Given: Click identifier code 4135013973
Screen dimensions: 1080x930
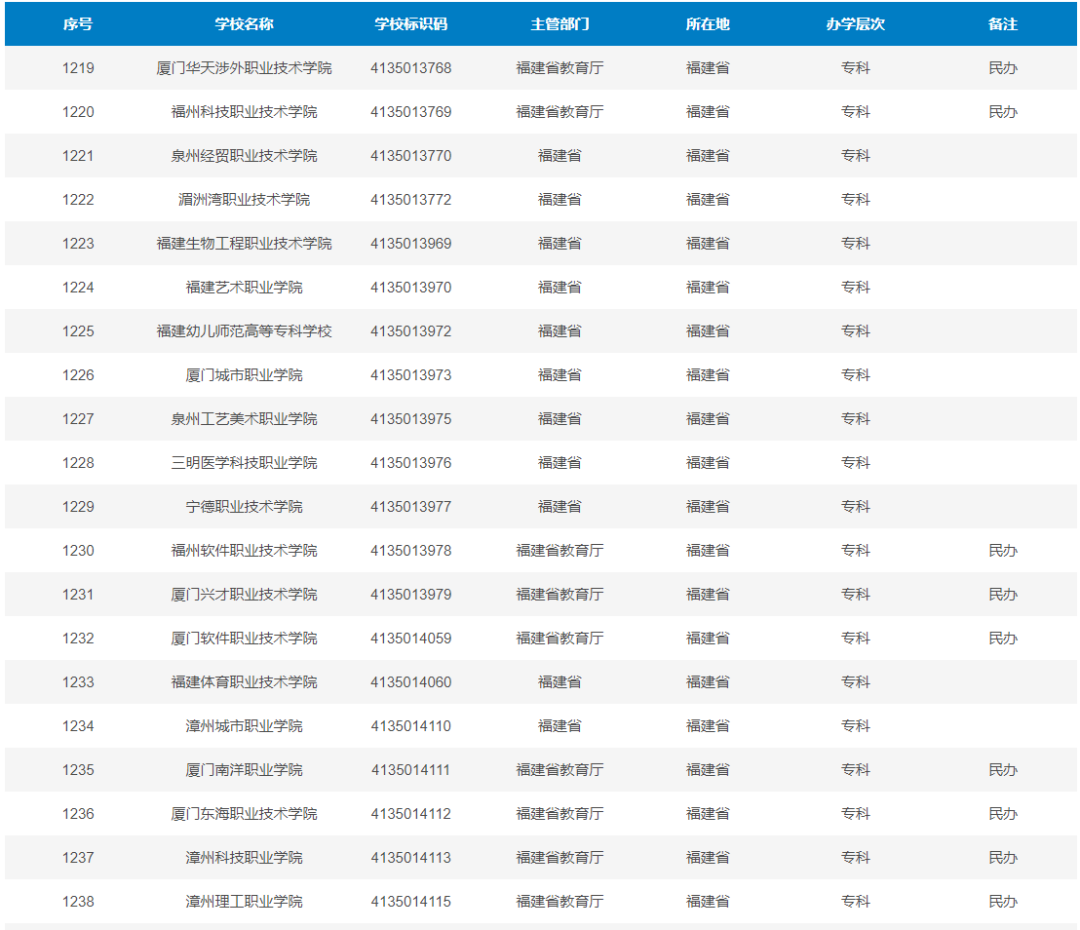Looking at the screenshot, I should point(410,375).
